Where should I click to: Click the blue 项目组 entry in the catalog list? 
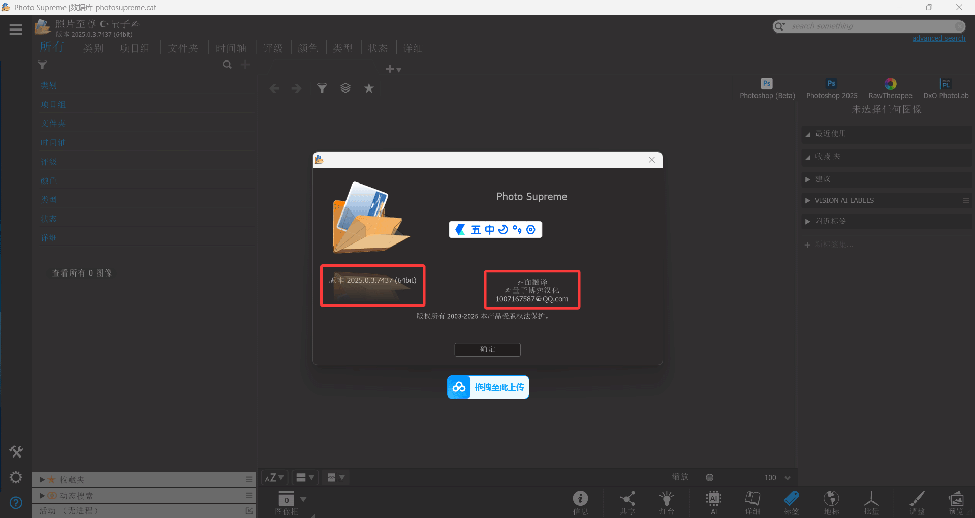click(x=53, y=104)
